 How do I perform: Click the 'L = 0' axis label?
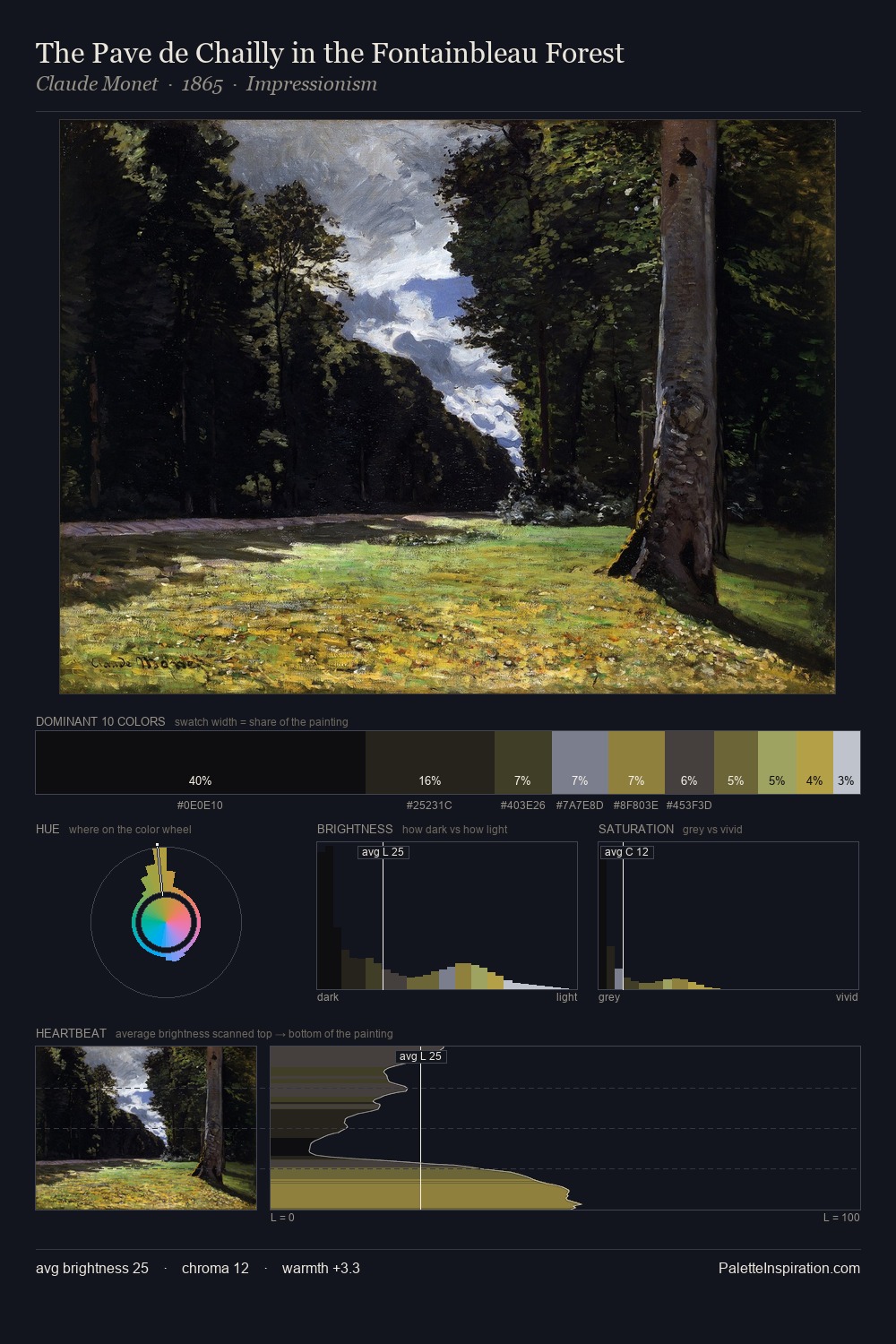282,1218
